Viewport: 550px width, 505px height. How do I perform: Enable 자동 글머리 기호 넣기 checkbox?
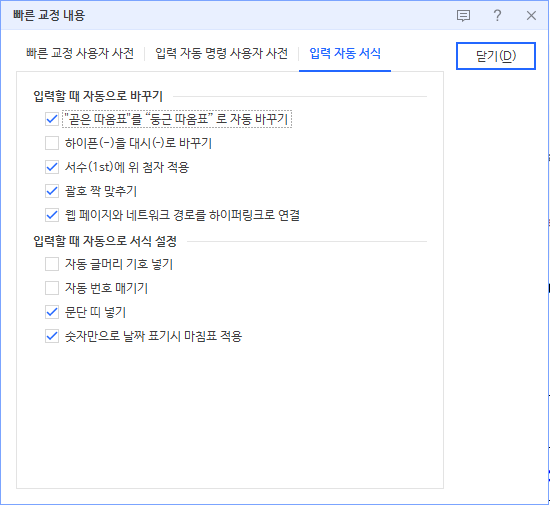(52, 264)
